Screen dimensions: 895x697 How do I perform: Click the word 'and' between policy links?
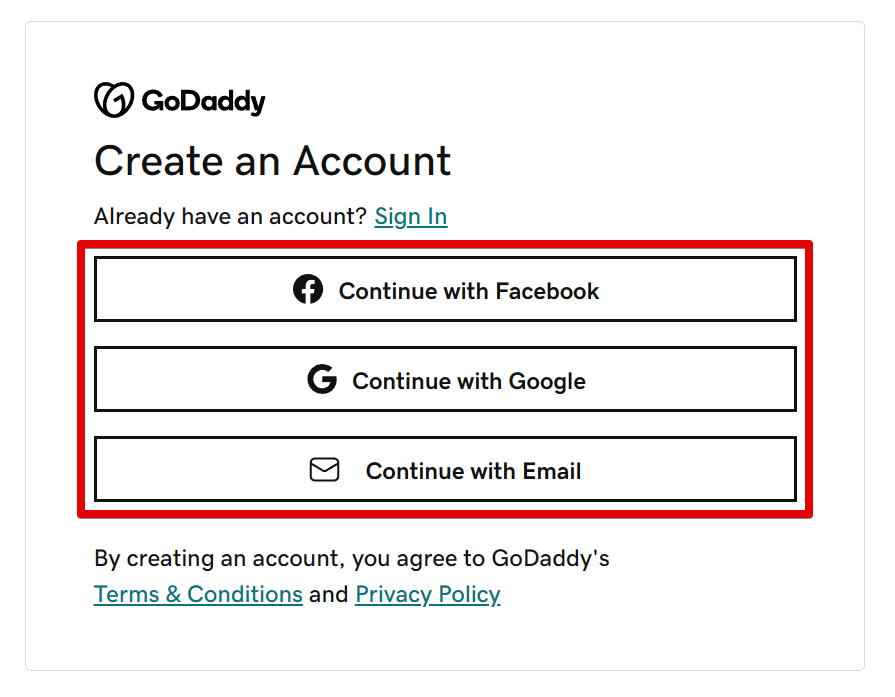(328, 594)
